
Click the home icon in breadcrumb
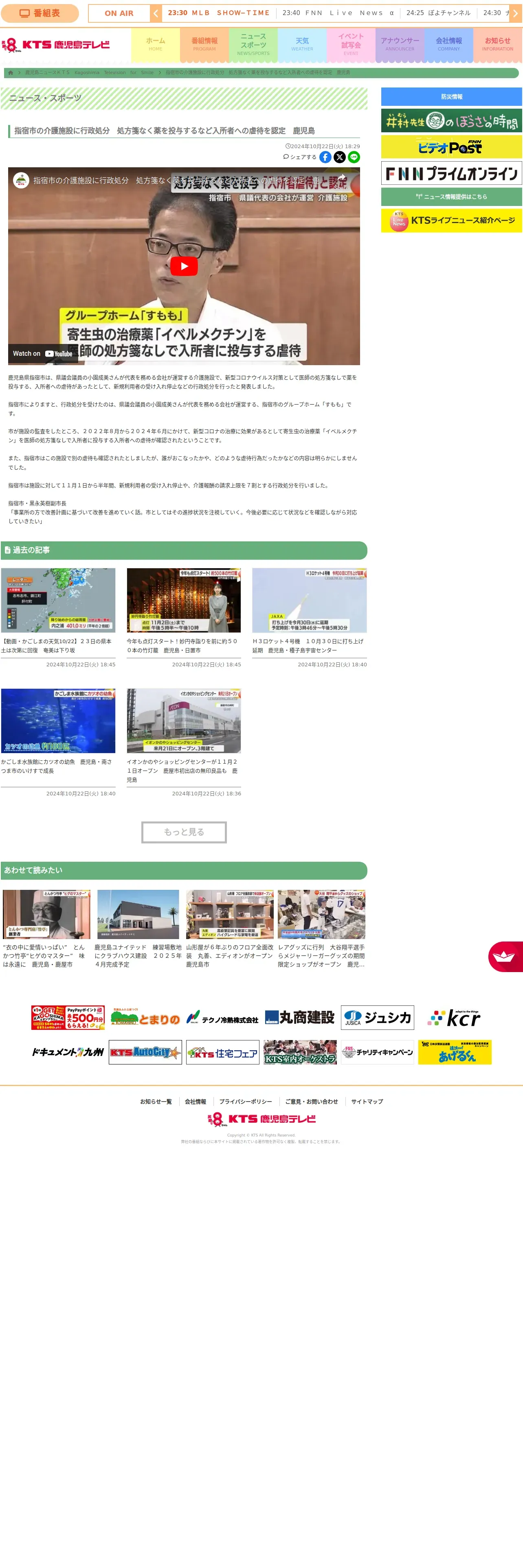click(10, 72)
